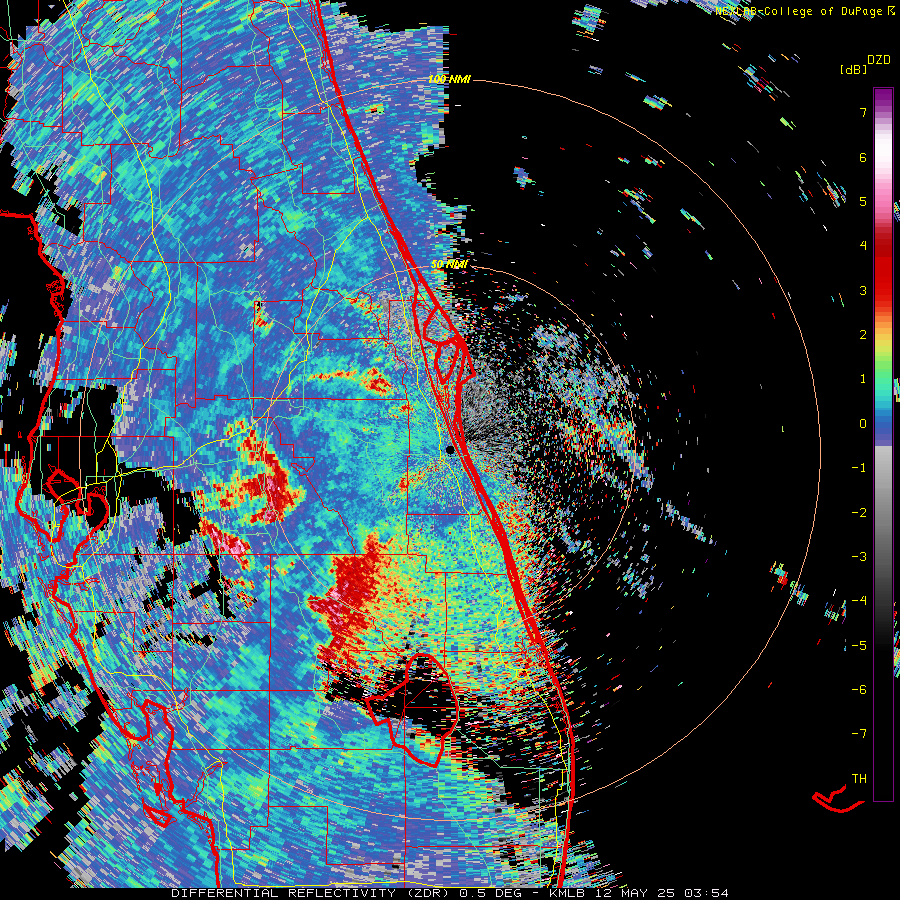Click the "KMLB" station identifier in the caption

pos(569,893)
